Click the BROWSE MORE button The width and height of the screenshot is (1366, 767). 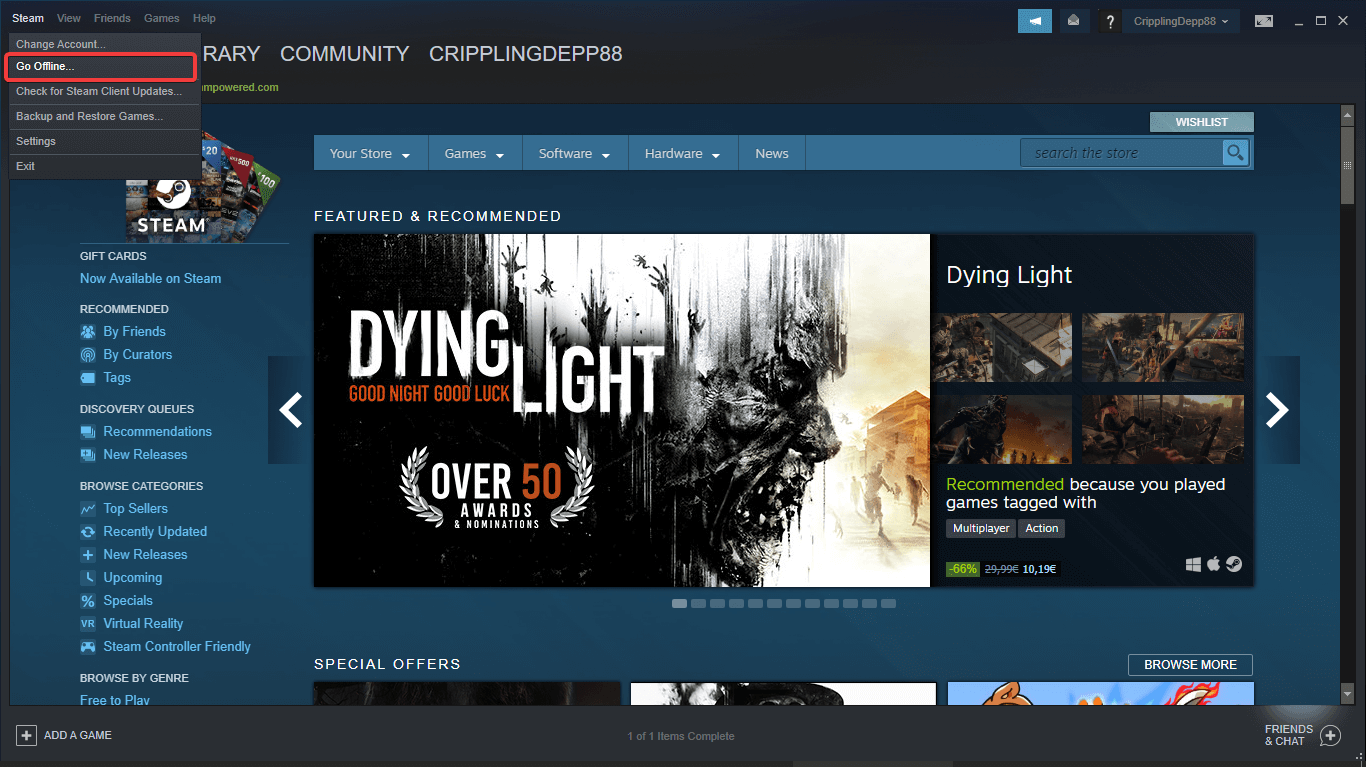(x=1190, y=665)
